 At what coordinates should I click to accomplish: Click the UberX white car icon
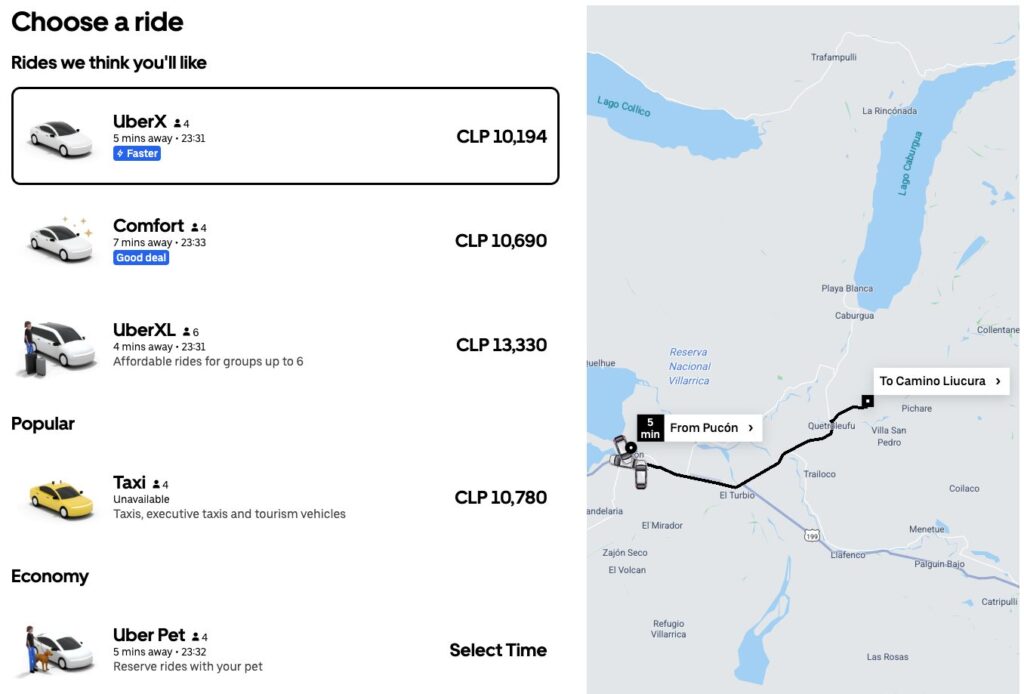tap(60, 138)
